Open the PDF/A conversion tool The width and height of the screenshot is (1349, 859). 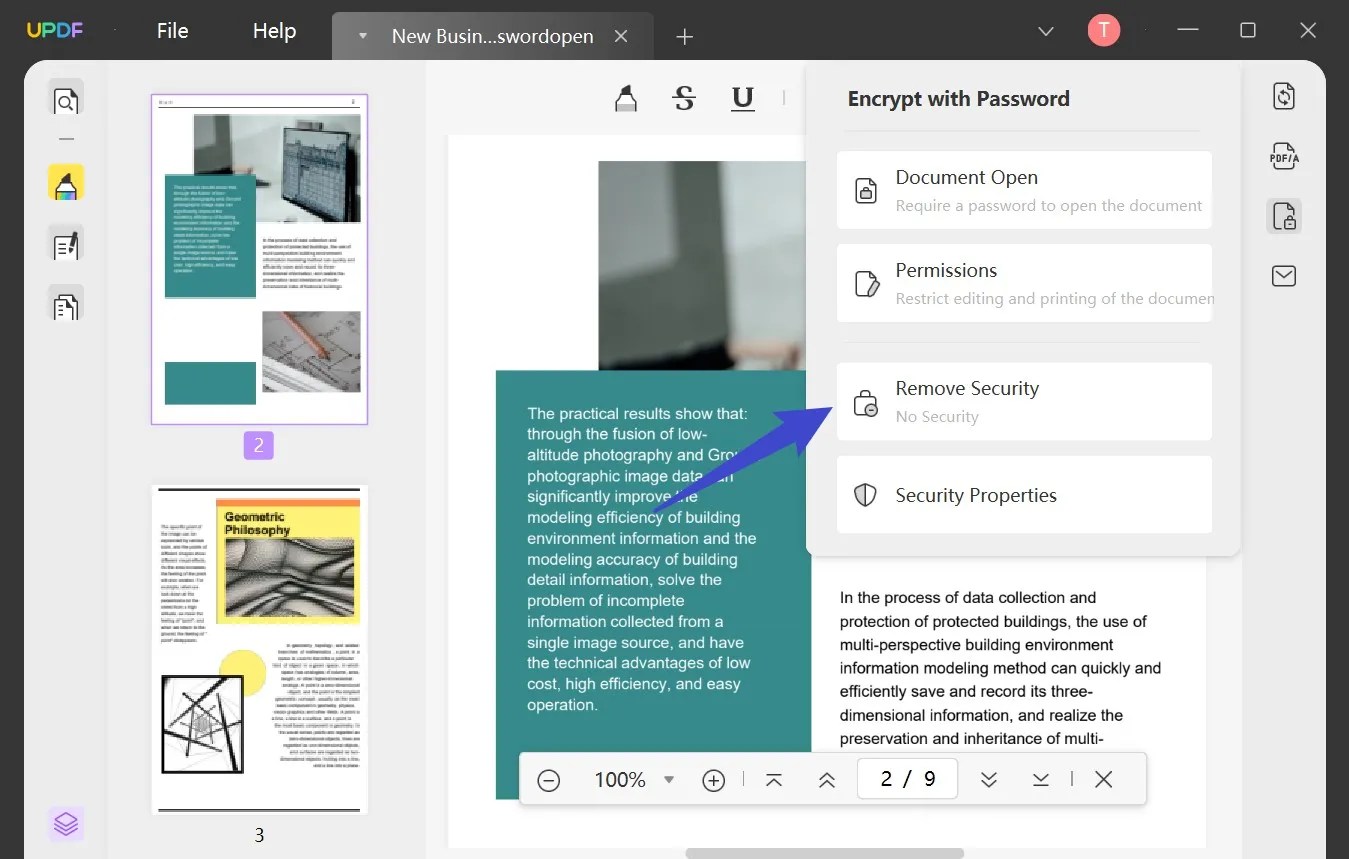point(1283,156)
